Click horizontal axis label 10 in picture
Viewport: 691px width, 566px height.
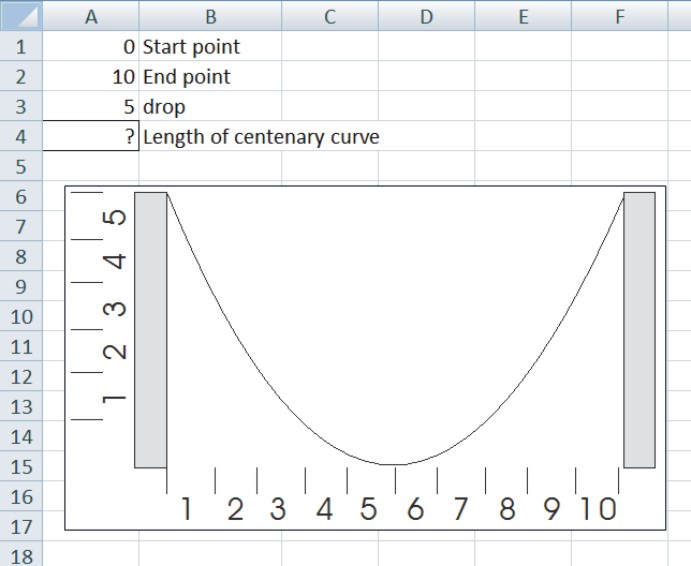598,509
